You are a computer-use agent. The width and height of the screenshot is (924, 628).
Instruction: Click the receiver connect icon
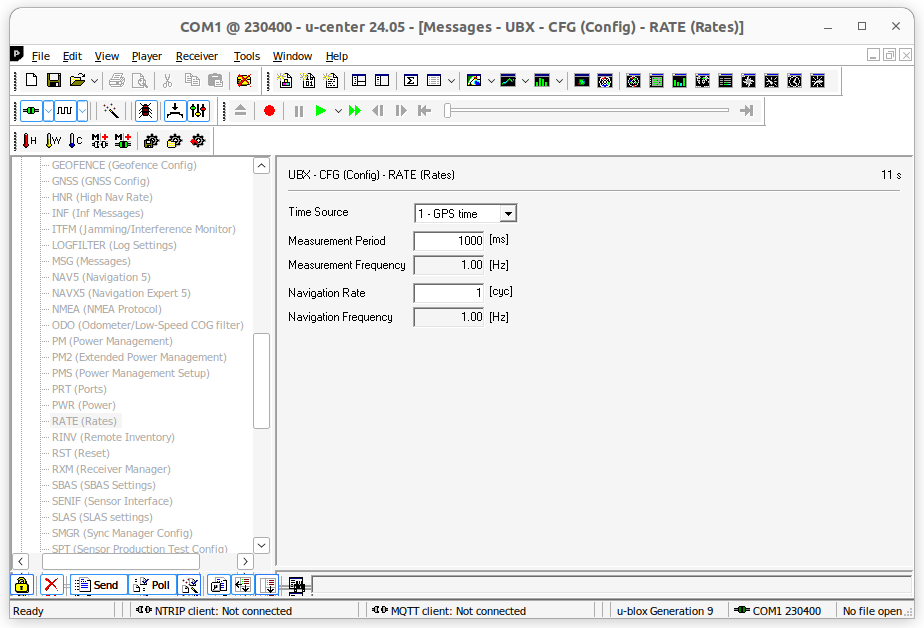coord(31,110)
